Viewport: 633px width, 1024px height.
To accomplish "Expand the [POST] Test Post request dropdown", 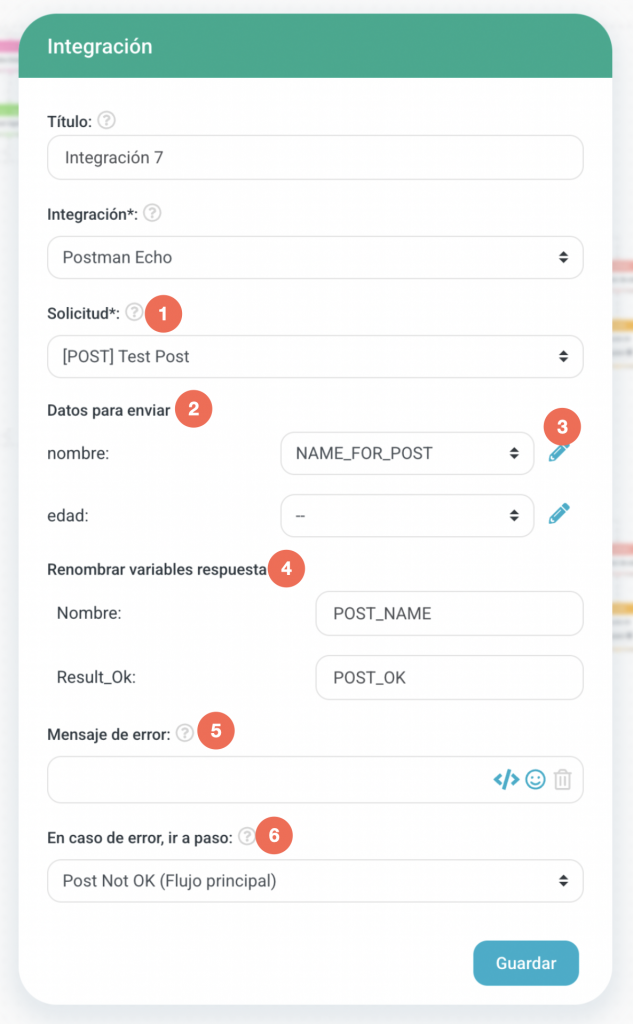I will coord(315,356).
